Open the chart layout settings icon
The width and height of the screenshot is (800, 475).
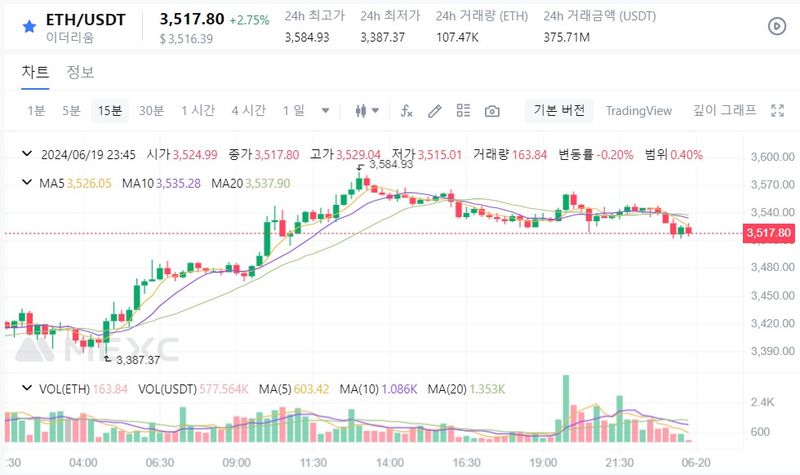tap(463, 110)
